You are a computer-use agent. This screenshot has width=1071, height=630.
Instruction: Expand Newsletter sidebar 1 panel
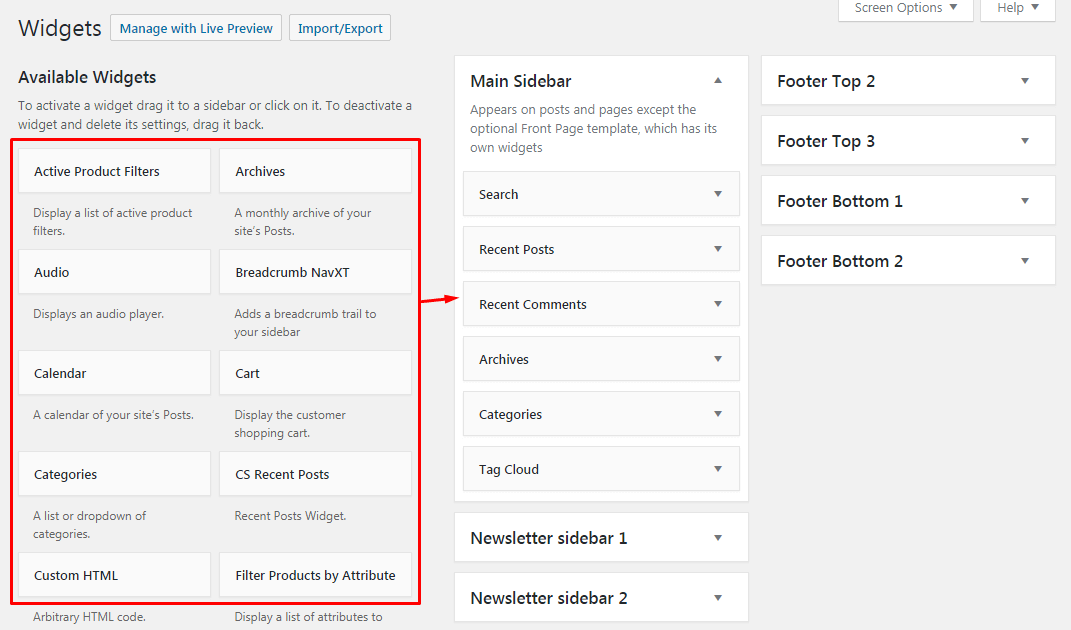[717, 538]
